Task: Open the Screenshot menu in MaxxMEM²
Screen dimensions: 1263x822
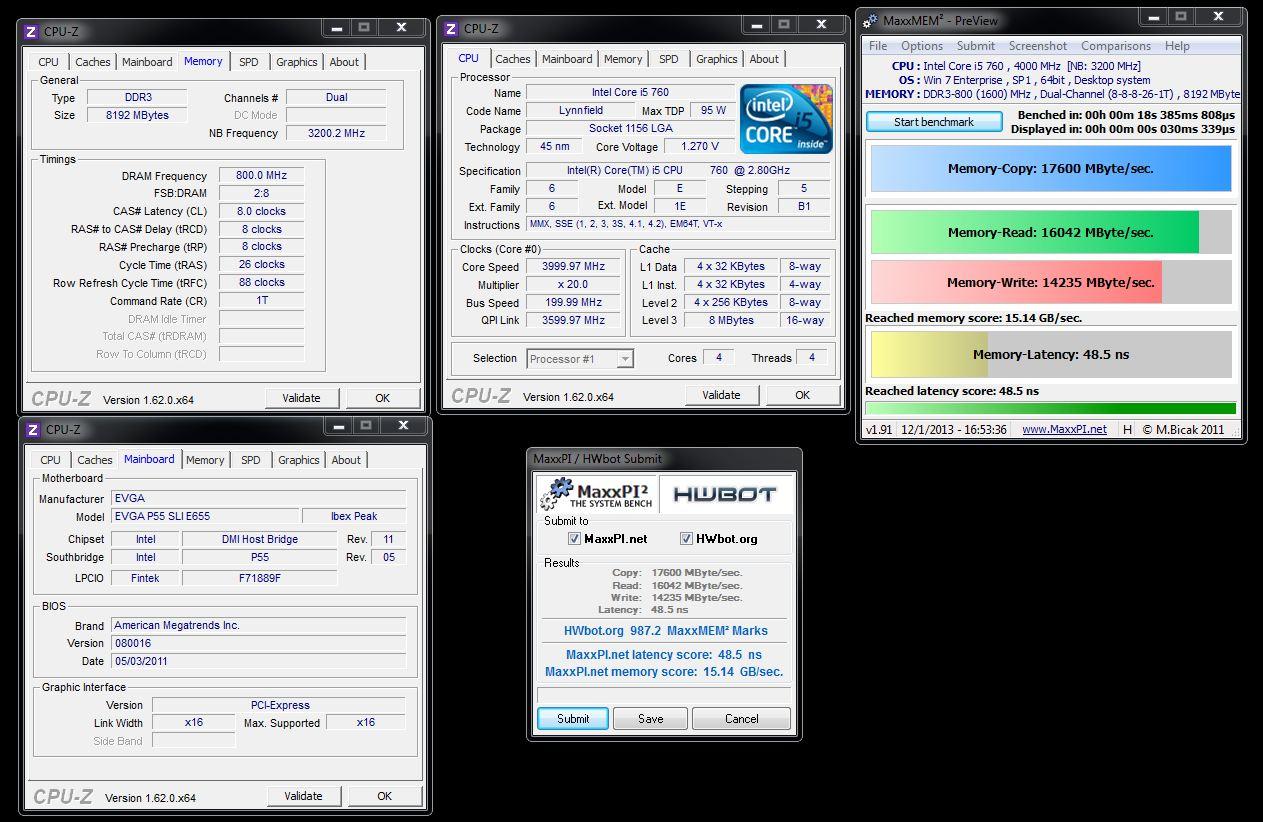Action: pos(1038,46)
